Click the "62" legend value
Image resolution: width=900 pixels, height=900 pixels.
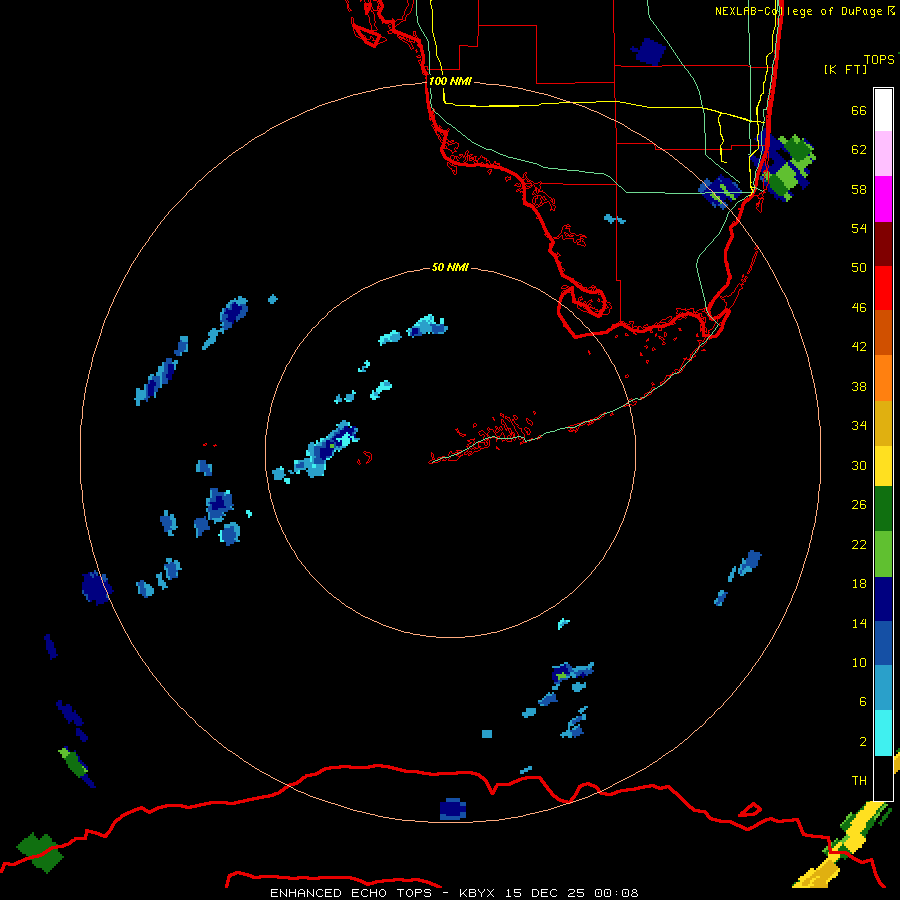coord(859,150)
